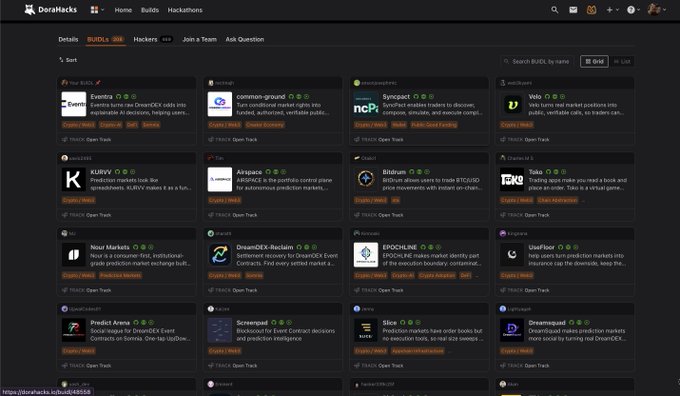Image resolution: width=680 pixels, height=396 pixels.
Task: Click the Somnia tag on Eventra card
Action: [x=151, y=125]
